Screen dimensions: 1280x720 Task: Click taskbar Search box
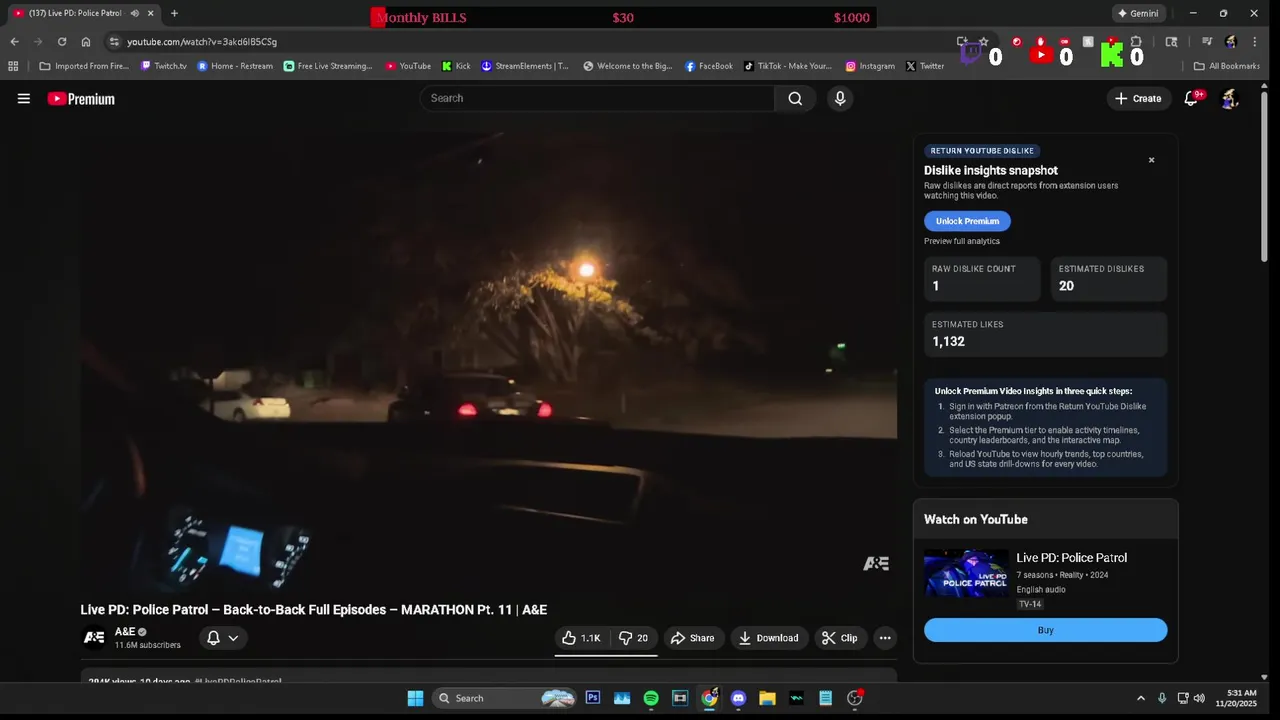(506, 698)
